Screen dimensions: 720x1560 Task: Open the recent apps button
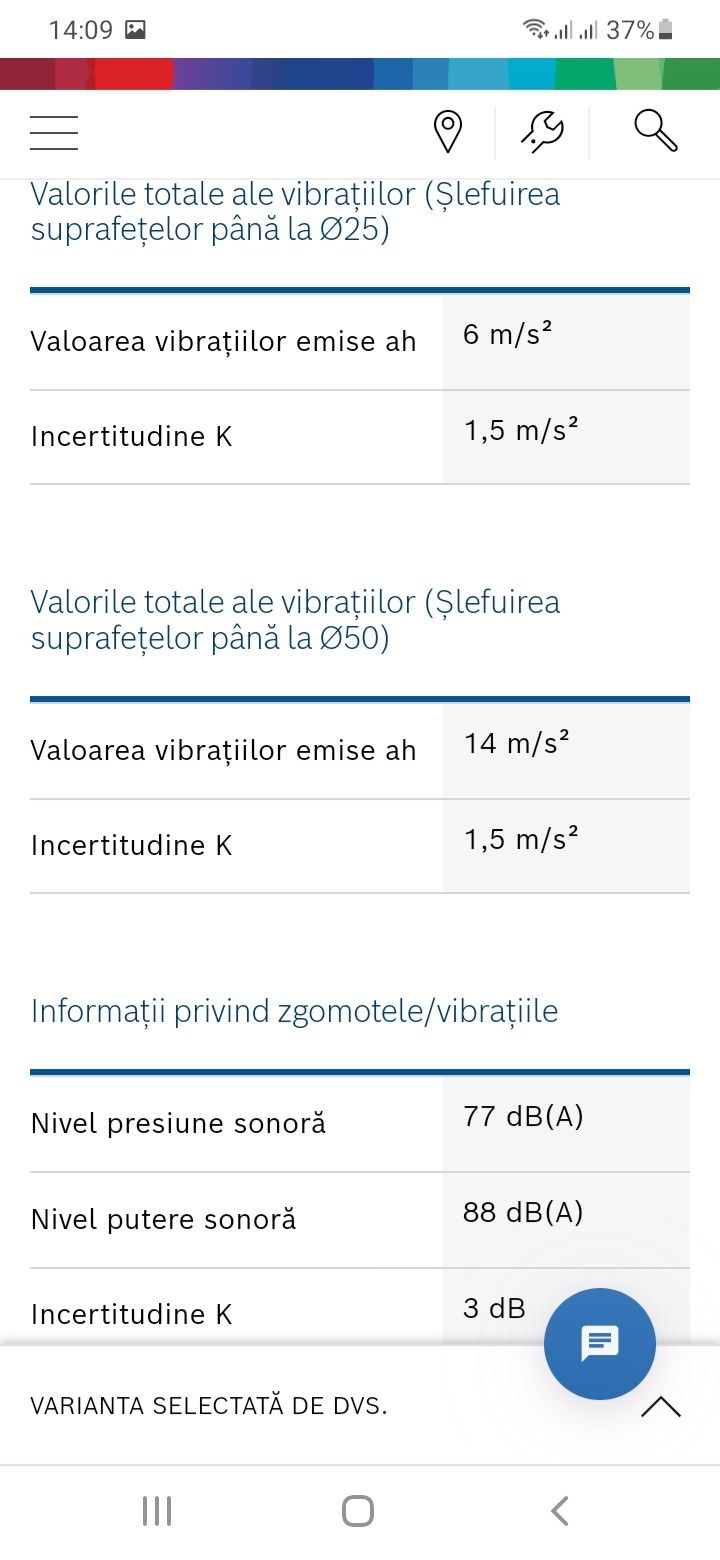pyautogui.click(x=157, y=1510)
